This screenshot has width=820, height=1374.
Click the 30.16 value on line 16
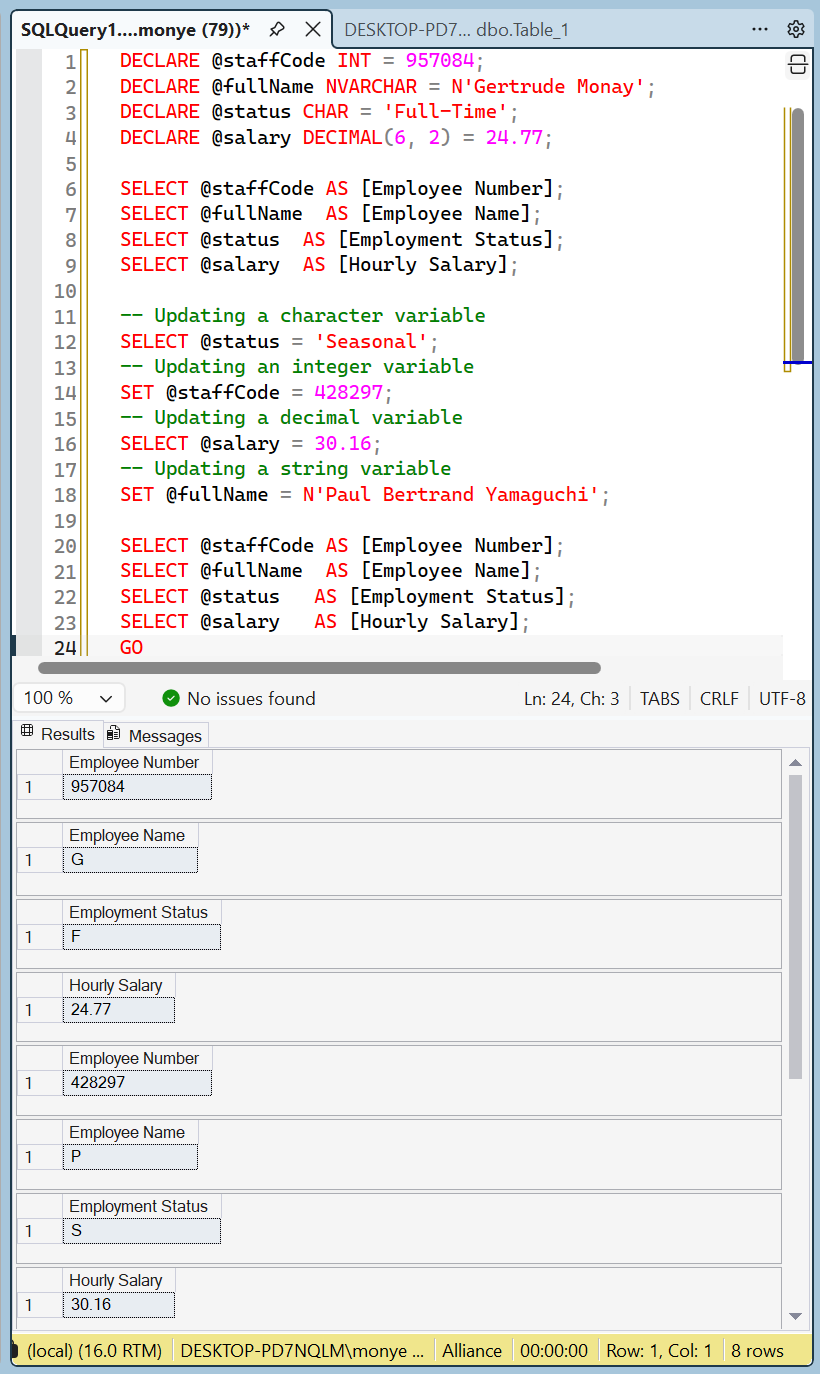[x=343, y=443]
